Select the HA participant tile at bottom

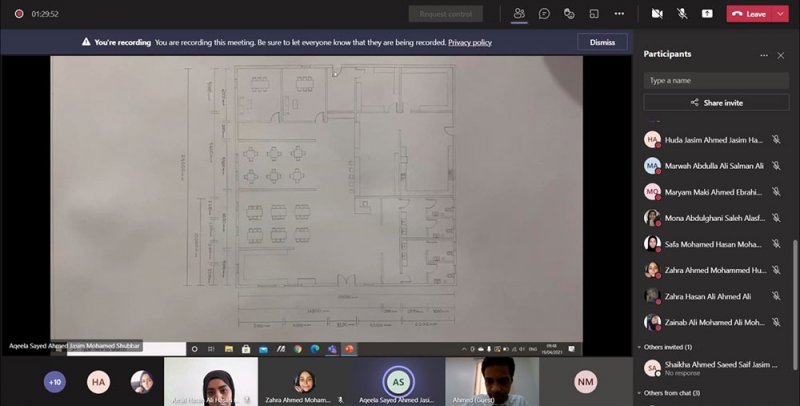coord(98,382)
